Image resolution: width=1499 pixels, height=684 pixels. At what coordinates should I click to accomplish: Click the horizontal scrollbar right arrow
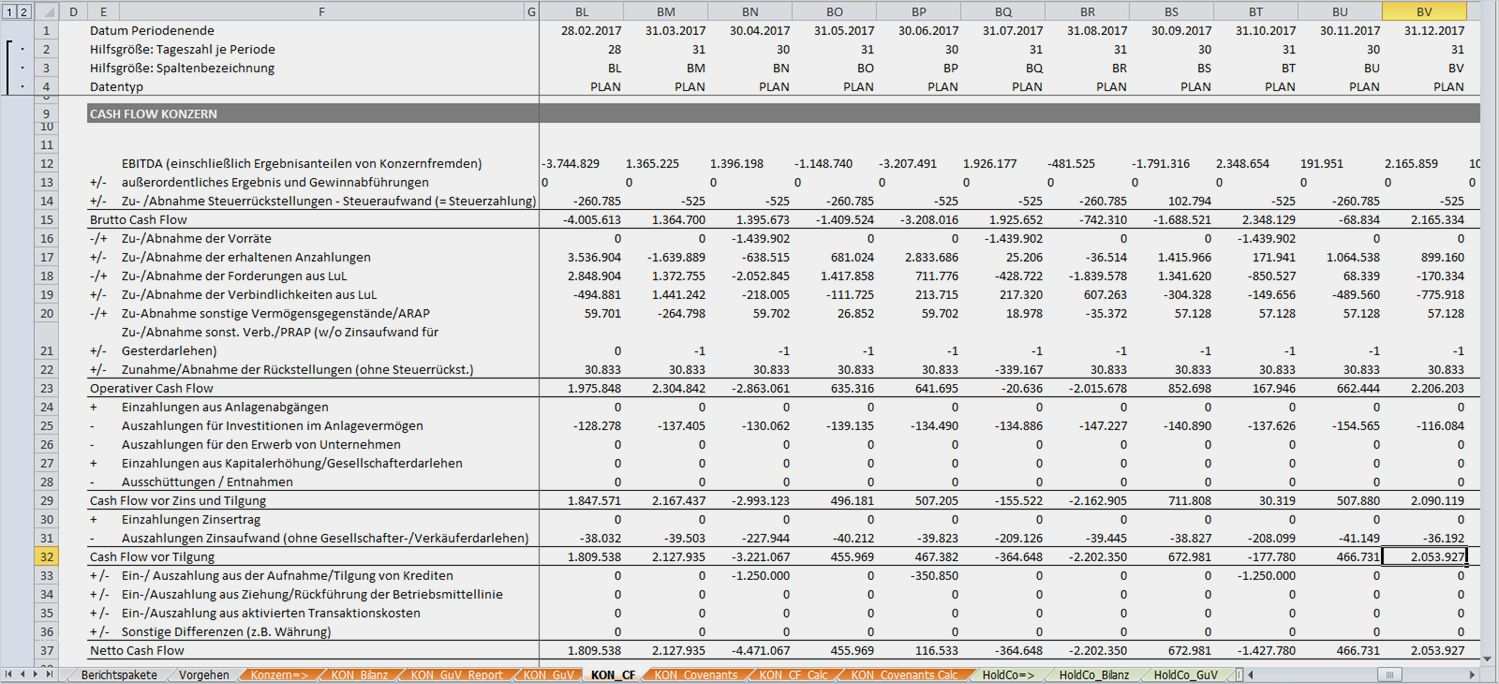(x=1473, y=675)
